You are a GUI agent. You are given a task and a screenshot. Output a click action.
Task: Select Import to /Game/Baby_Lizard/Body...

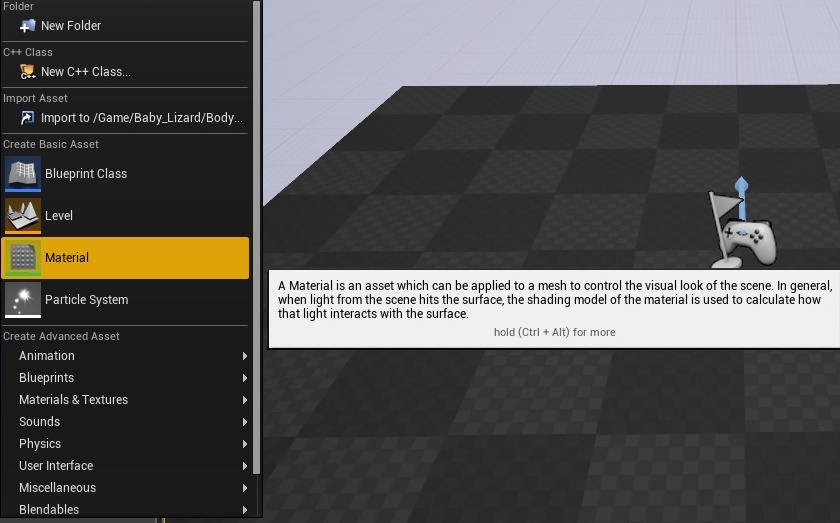[x=124, y=118]
